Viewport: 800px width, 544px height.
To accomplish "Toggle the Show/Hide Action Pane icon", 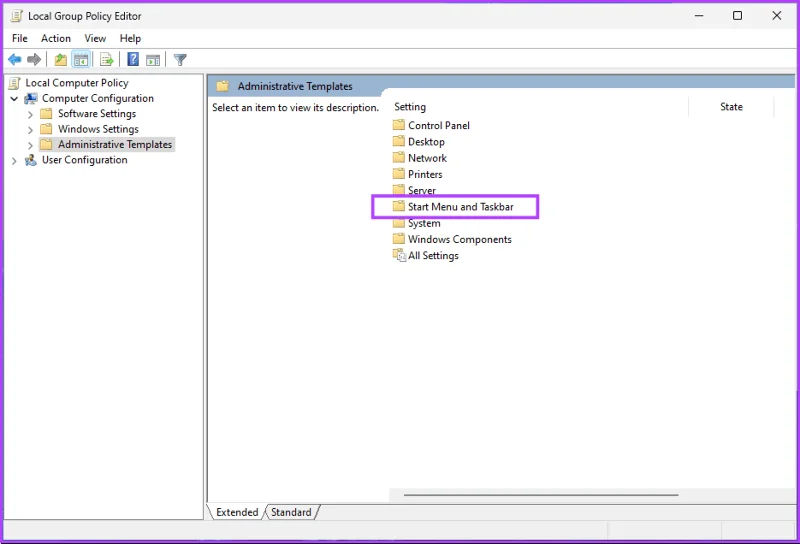I will [x=153, y=60].
